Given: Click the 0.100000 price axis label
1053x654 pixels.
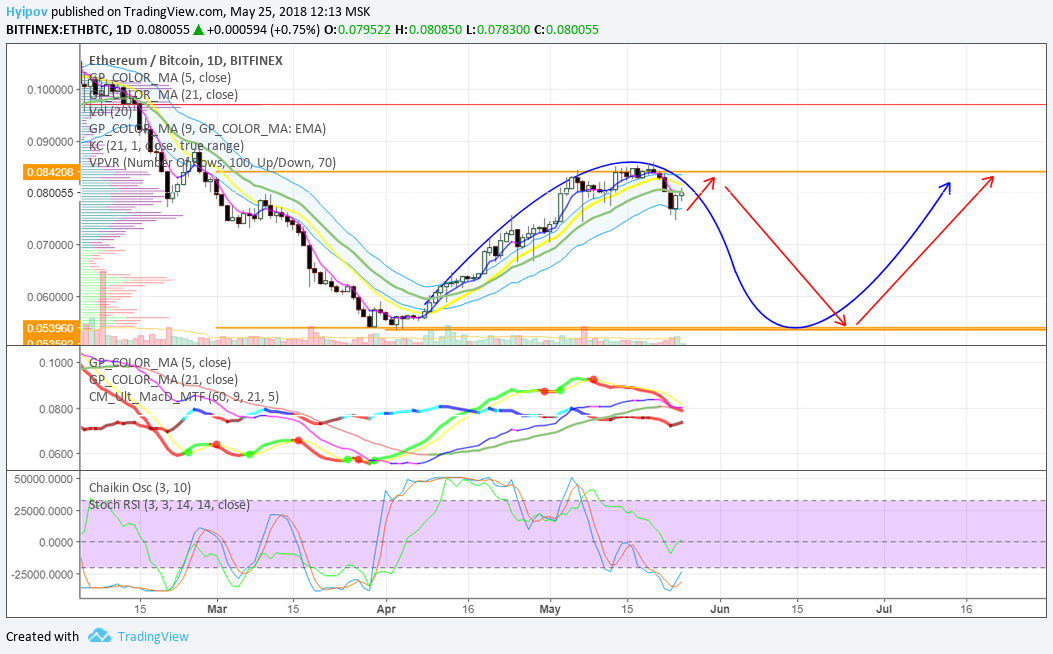Looking at the screenshot, I should (x=50, y=89).
